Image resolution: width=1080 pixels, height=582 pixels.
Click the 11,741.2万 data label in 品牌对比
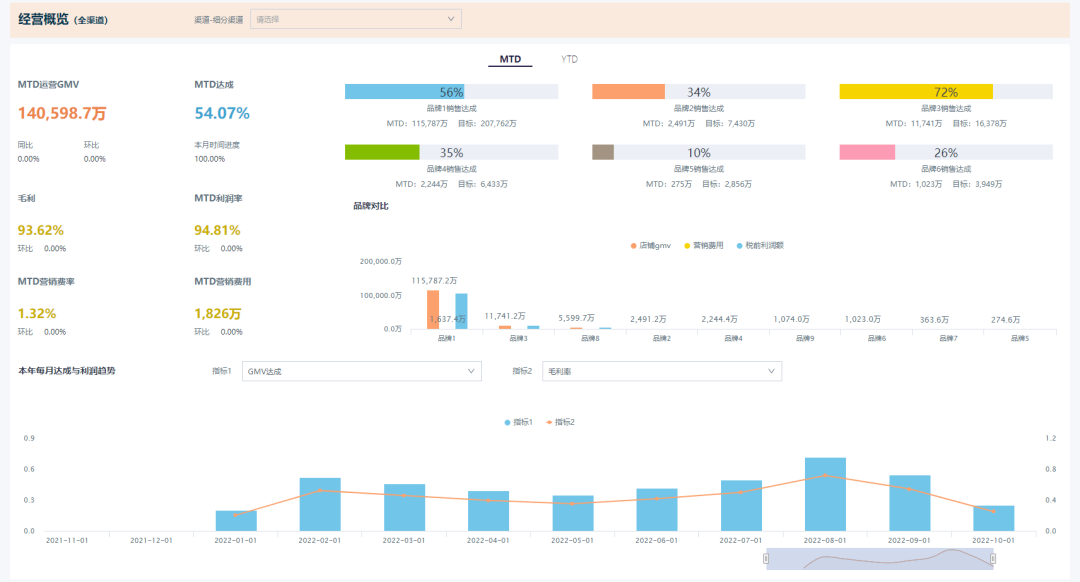pyautogui.click(x=505, y=316)
